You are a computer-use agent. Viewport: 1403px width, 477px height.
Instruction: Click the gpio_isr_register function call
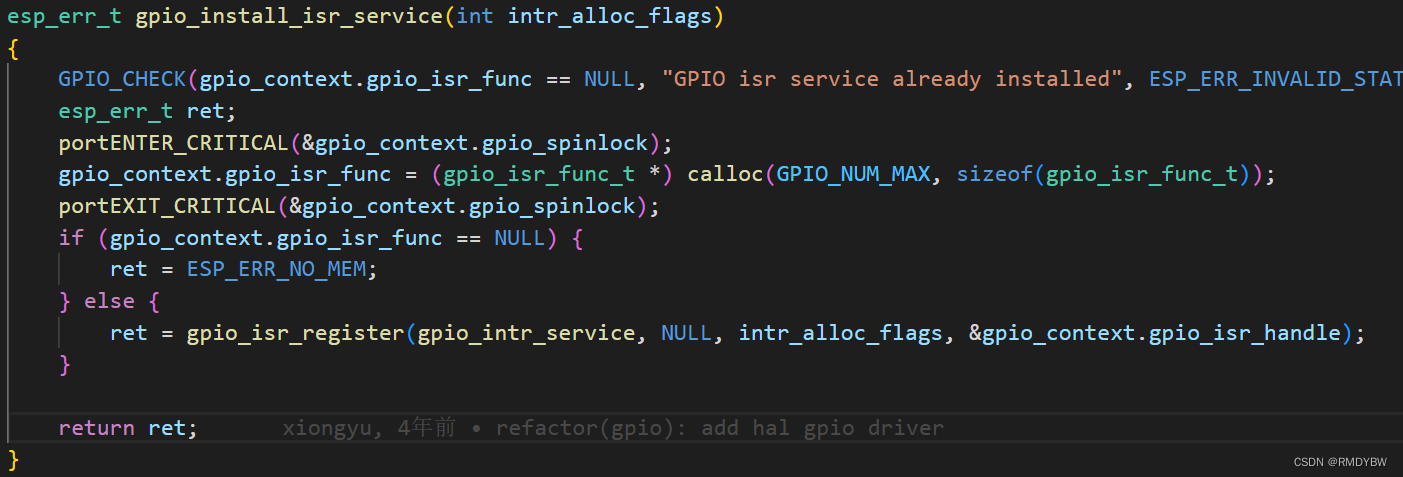click(x=295, y=333)
